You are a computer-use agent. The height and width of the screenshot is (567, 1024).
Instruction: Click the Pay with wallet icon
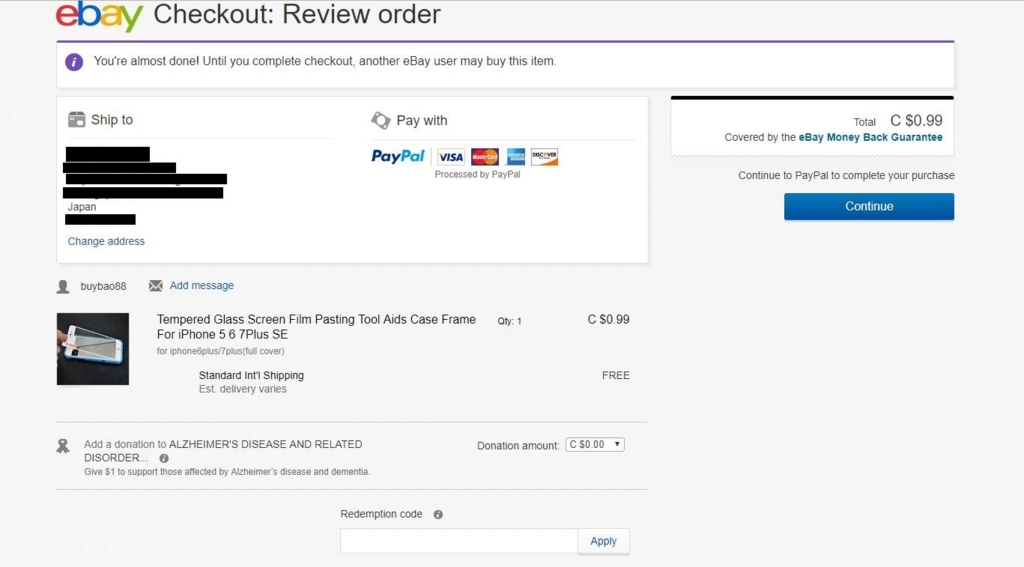381,120
